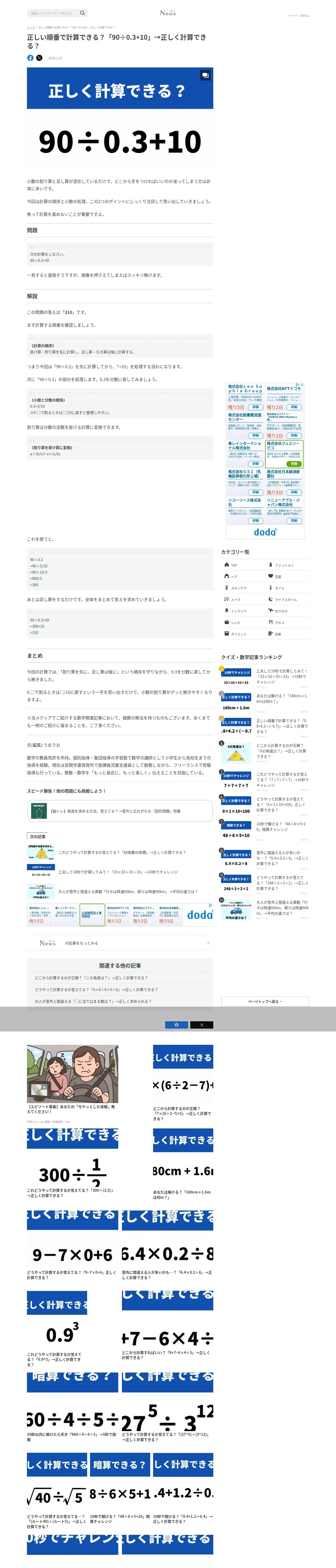Open the ライフスタイル category

tap(287, 599)
